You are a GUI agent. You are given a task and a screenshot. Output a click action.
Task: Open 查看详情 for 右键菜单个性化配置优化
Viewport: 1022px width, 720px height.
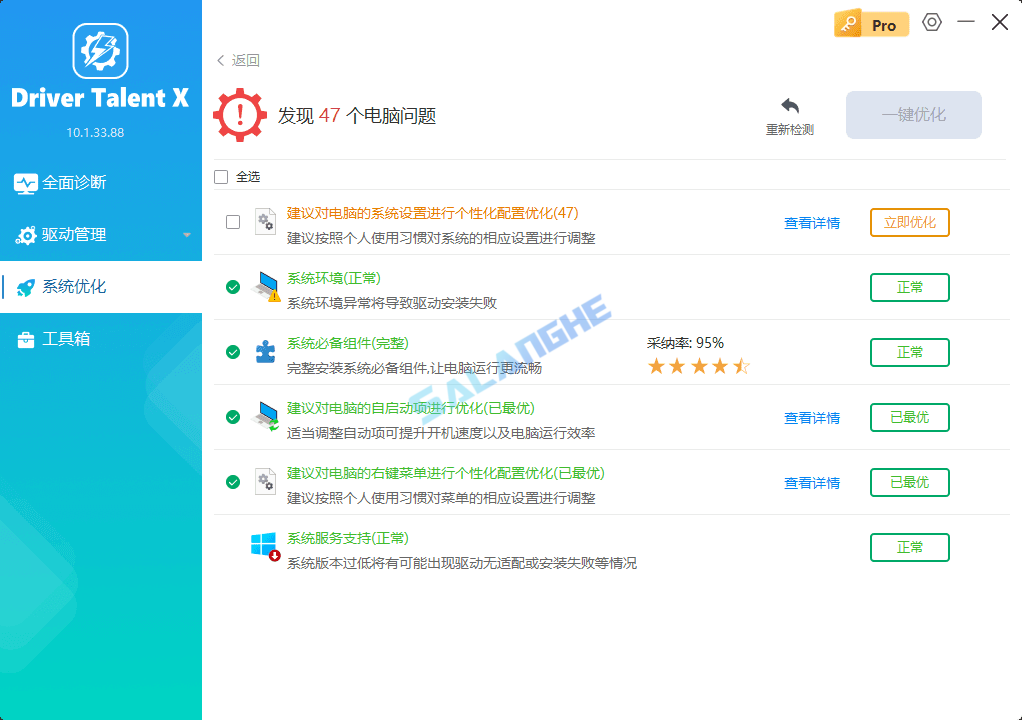click(x=812, y=483)
